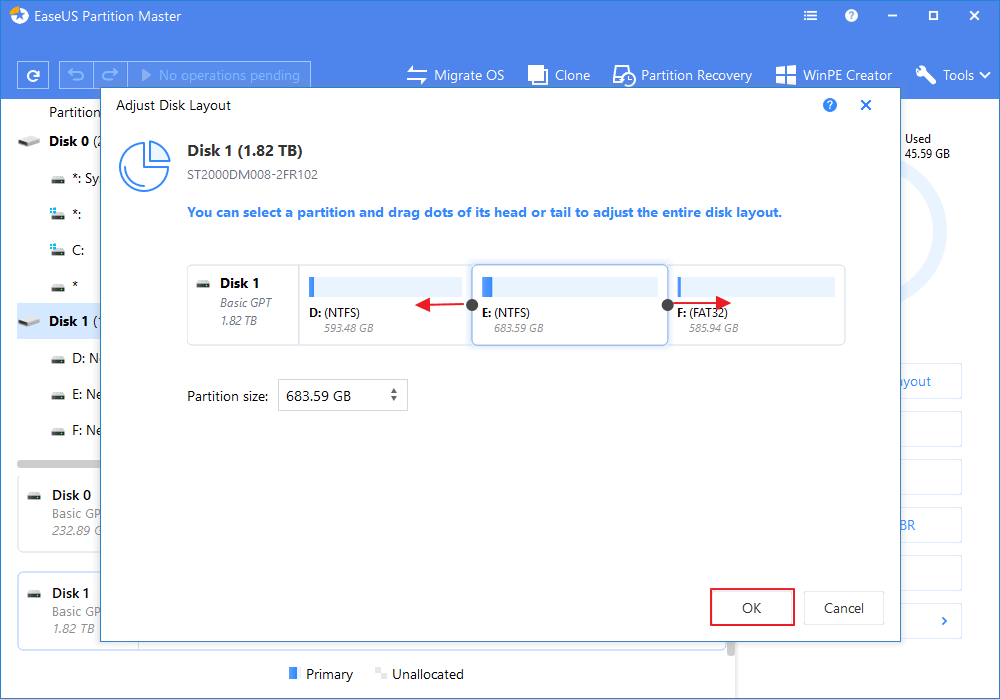Click the Undo arrow icon
Image resolution: width=1000 pixels, height=699 pixels.
tap(76, 74)
